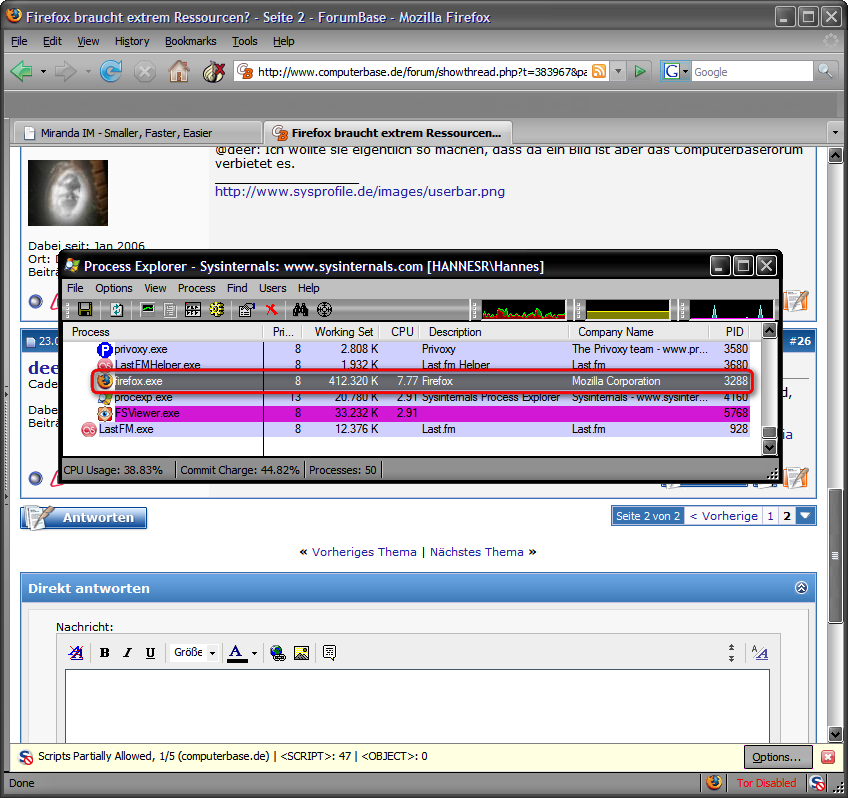Screen dimensions: 848x798
Task: Click the green Go arrow beside URL
Action: click(x=640, y=71)
